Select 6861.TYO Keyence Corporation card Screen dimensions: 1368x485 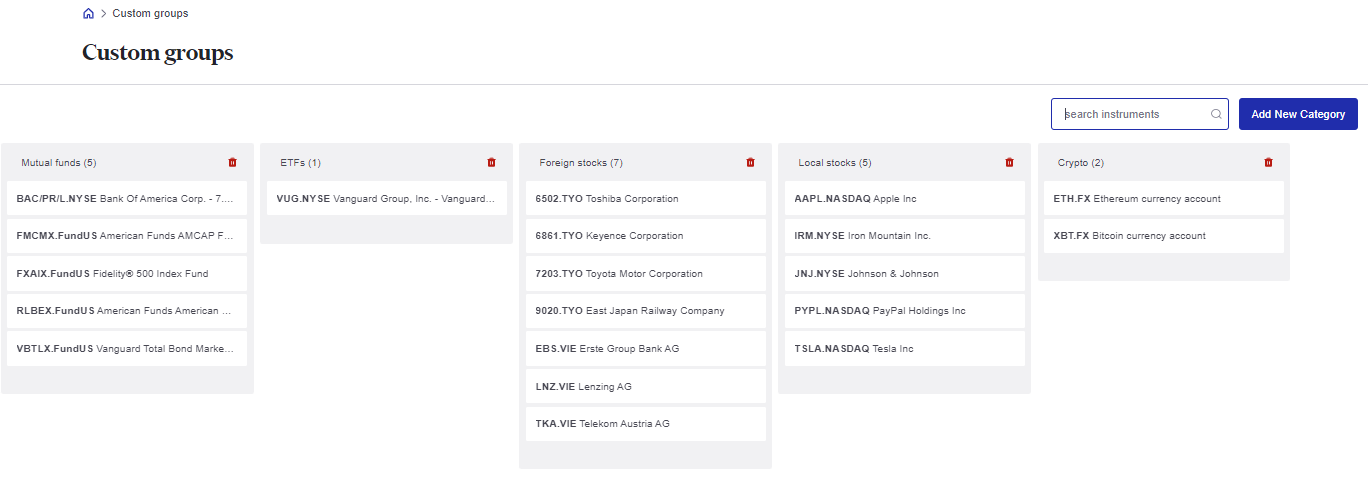pyautogui.click(x=646, y=236)
